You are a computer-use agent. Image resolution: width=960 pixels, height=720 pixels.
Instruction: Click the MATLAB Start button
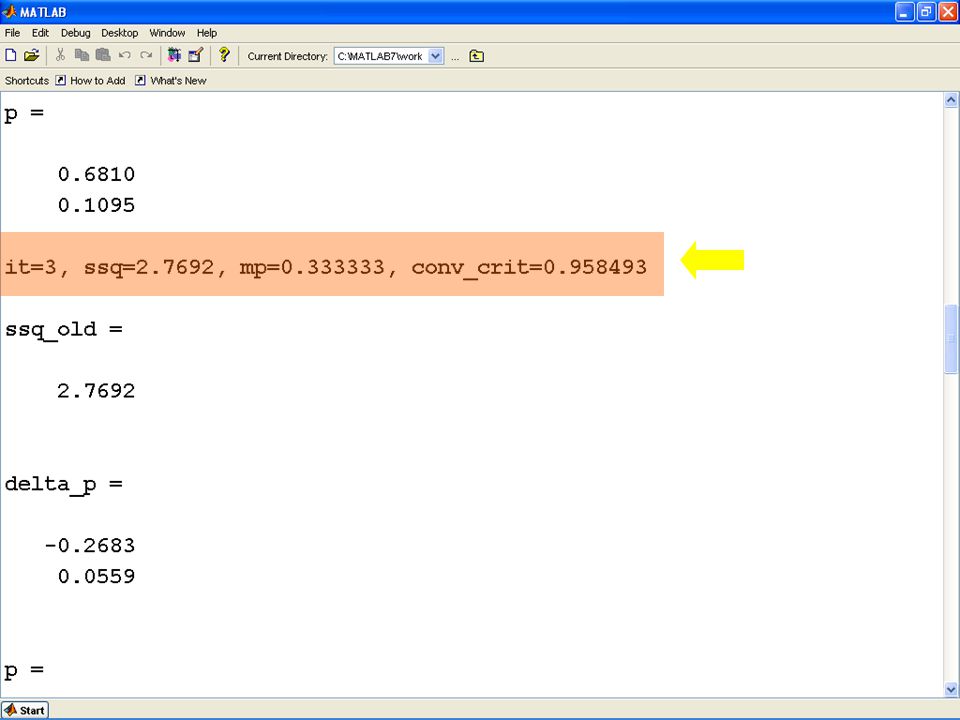pos(24,710)
